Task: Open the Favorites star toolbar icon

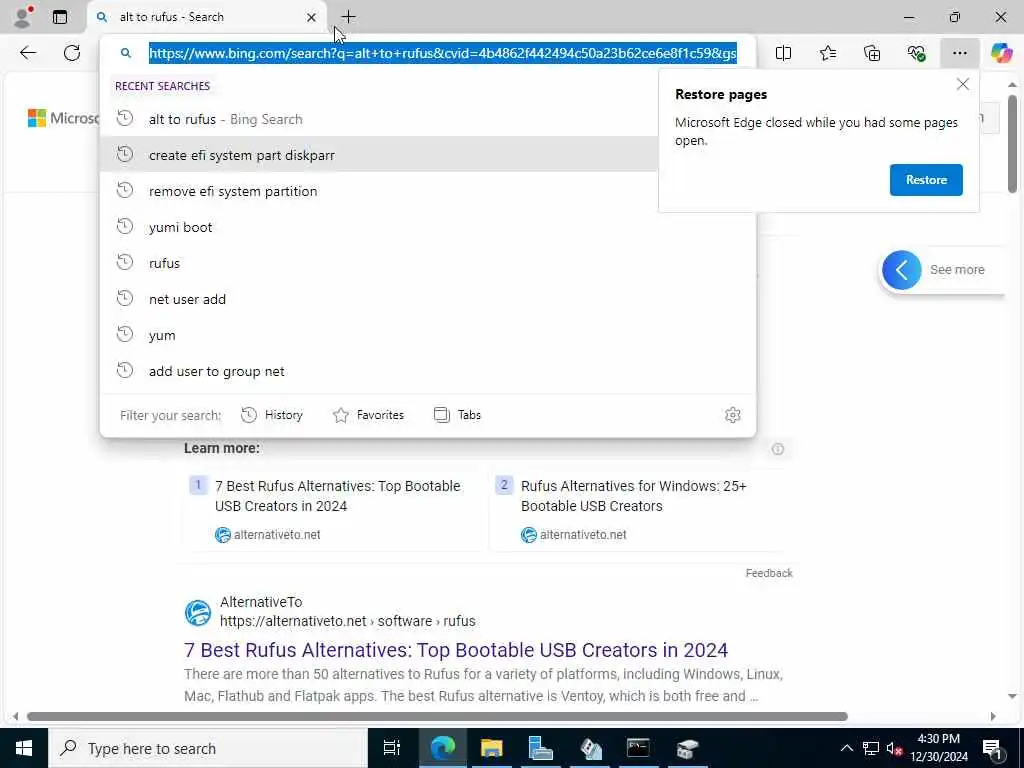Action: click(827, 53)
